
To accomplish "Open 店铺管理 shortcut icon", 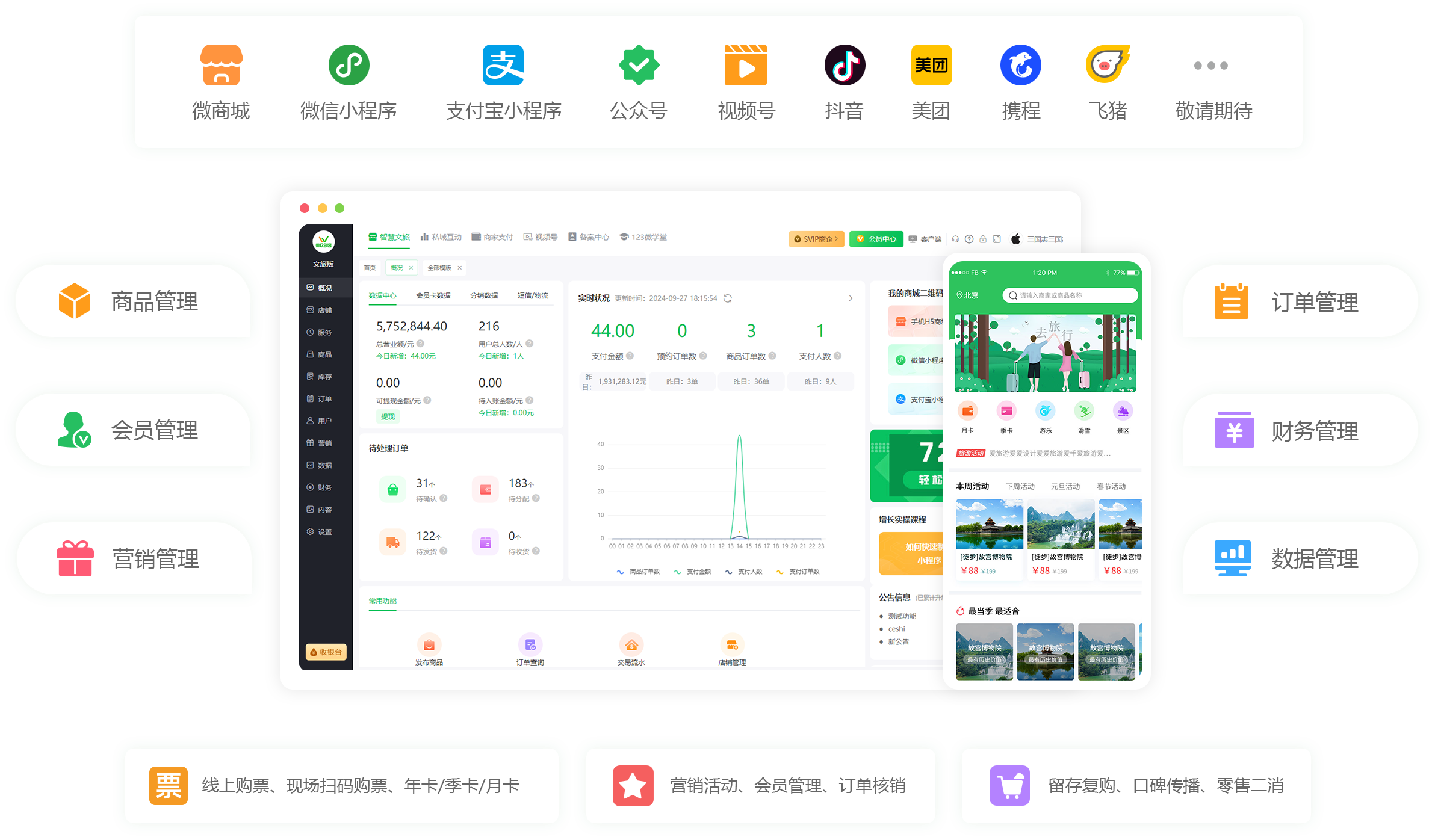I will coord(732,645).
